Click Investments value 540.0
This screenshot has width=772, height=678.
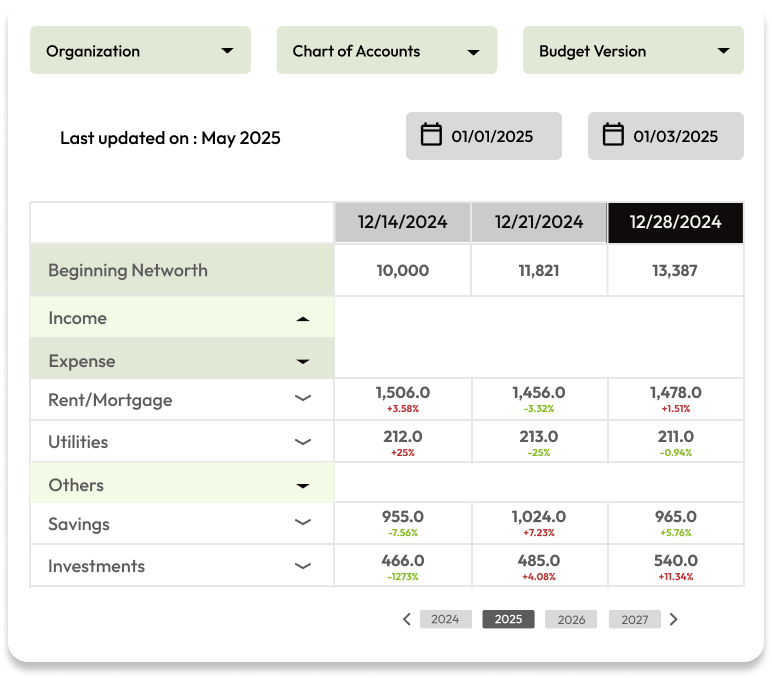tap(676, 560)
